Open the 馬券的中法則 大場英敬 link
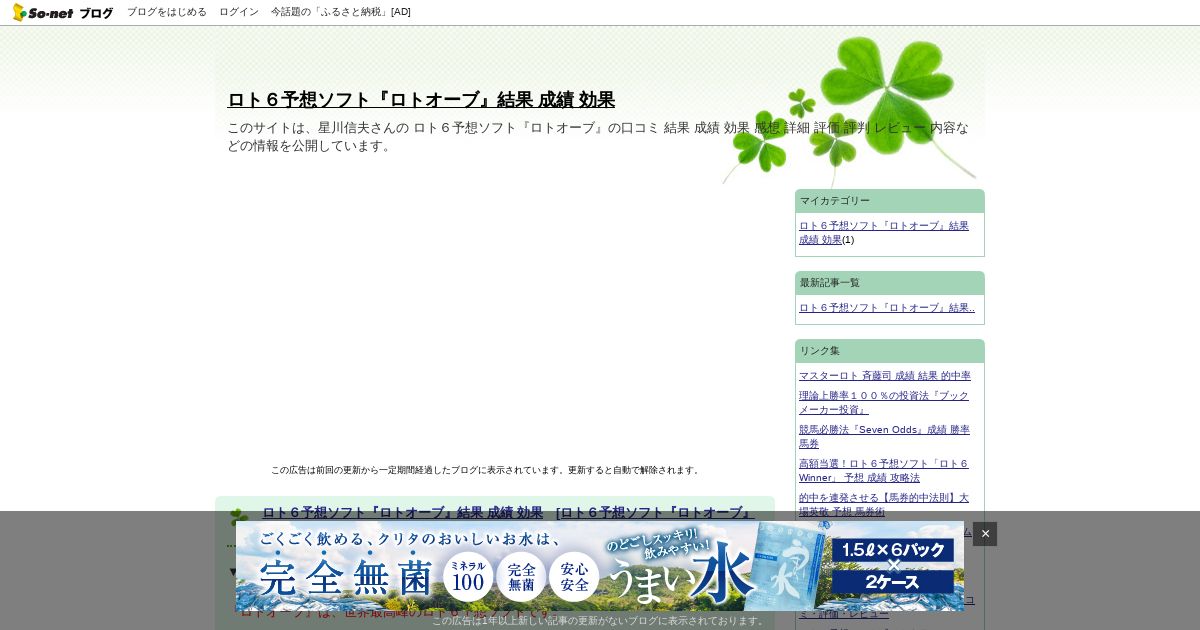 (x=884, y=504)
